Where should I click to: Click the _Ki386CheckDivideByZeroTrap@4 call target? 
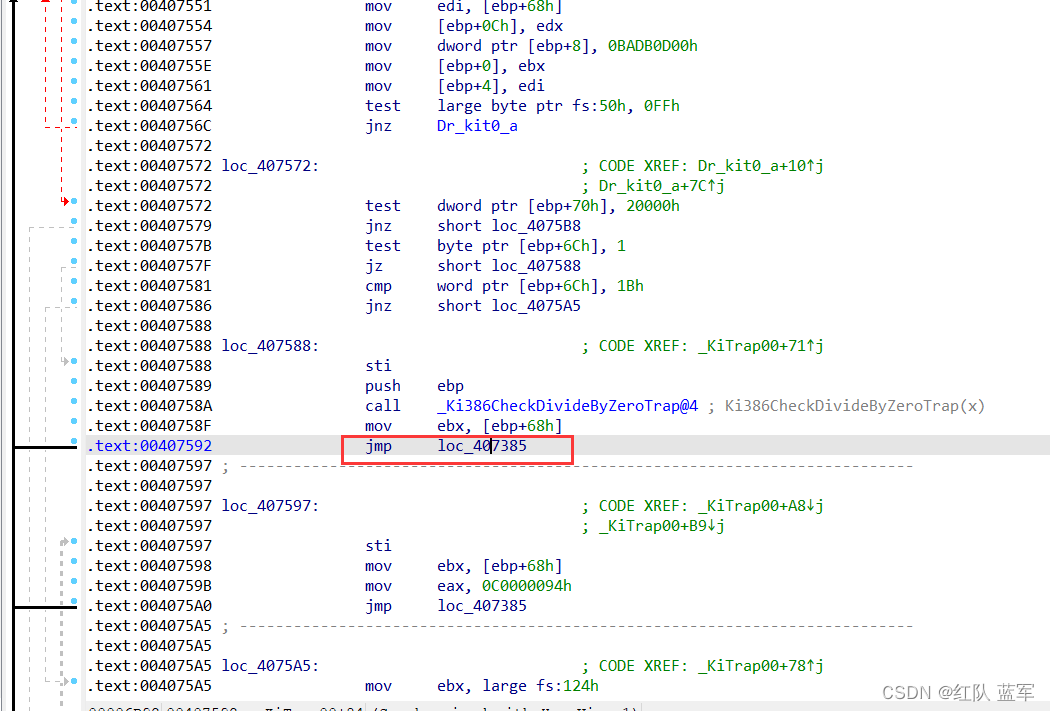click(567, 405)
